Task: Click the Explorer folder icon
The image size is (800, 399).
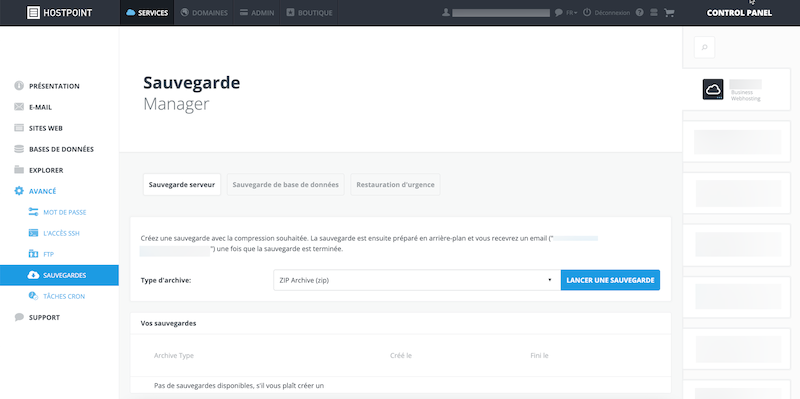Action: coord(19,169)
